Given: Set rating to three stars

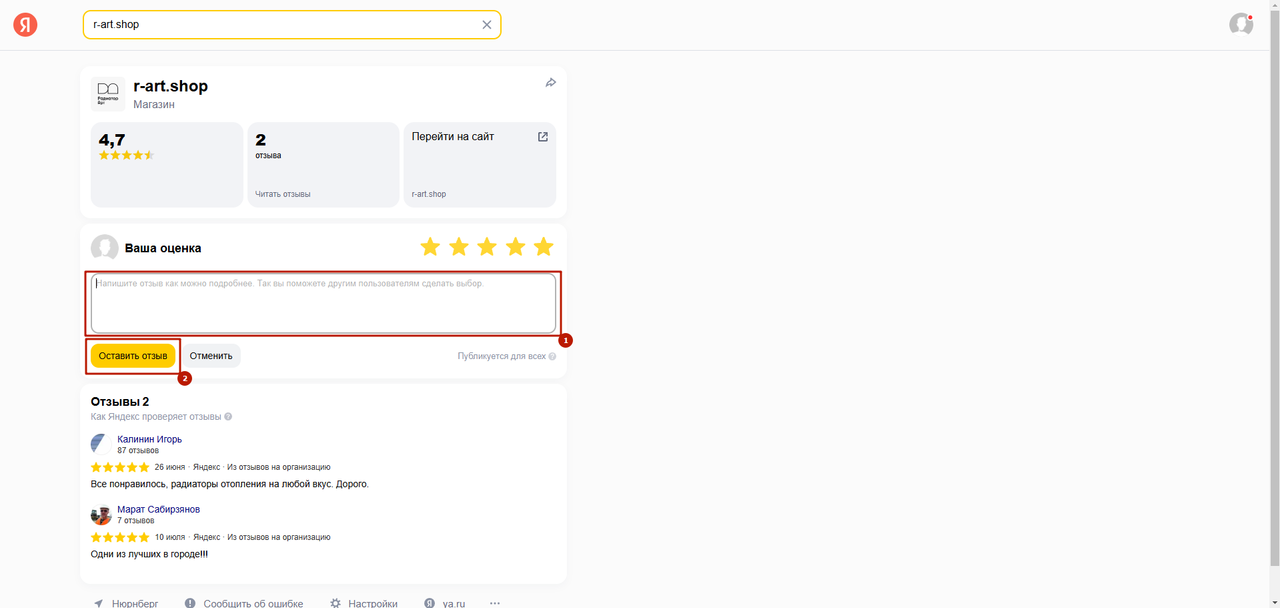Looking at the screenshot, I should 487,247.
